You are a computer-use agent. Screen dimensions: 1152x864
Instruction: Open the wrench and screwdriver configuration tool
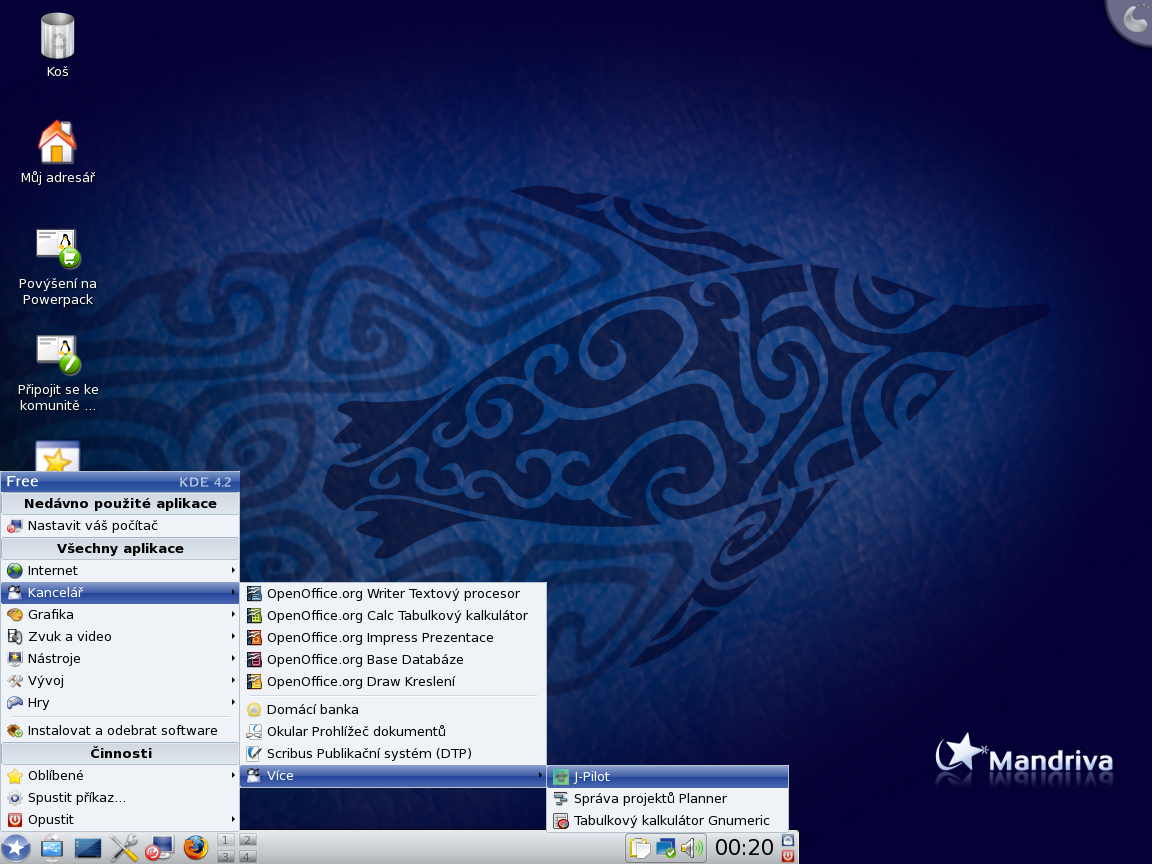coord(123,848)
